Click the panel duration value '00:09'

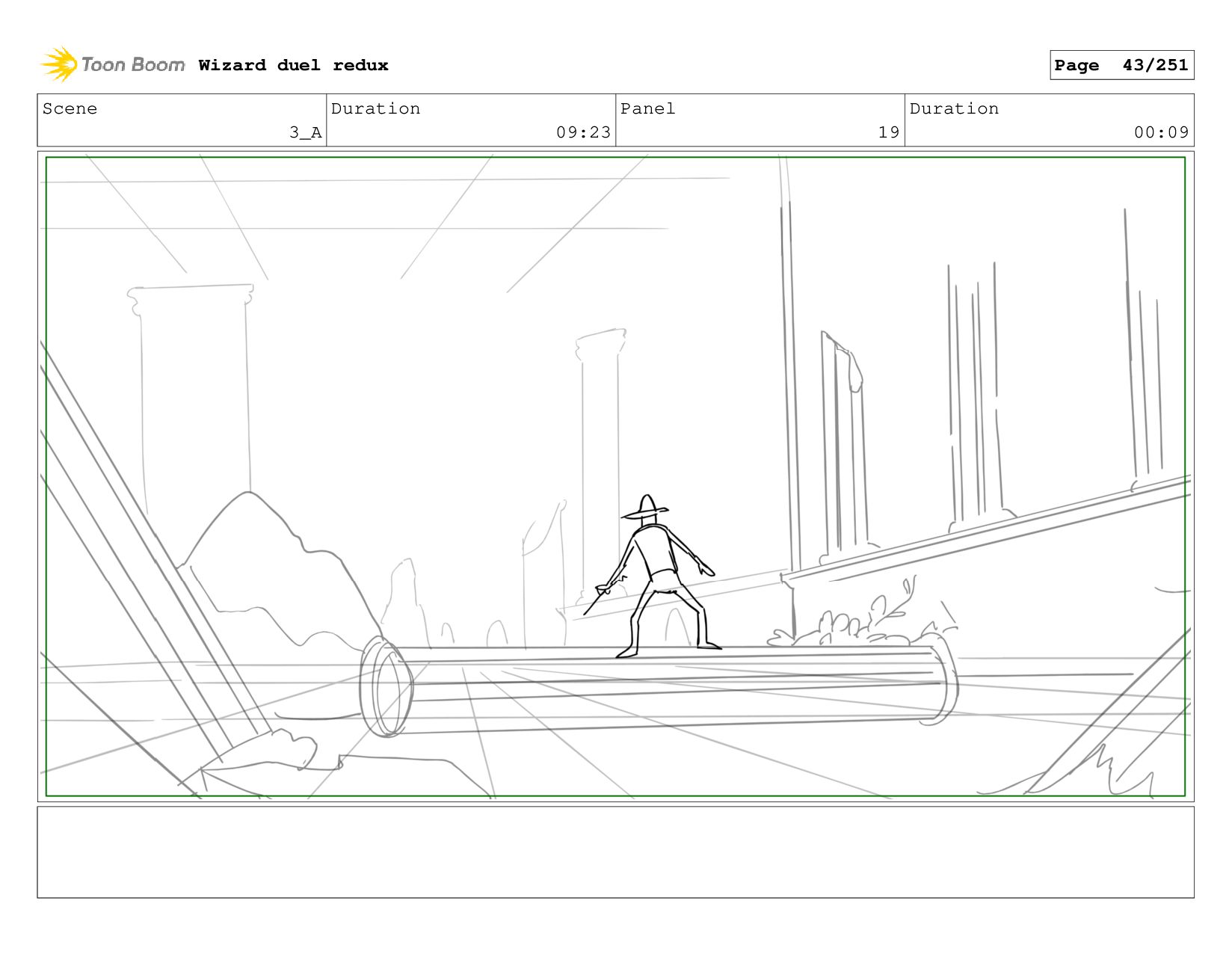(x=1161, y=132)
